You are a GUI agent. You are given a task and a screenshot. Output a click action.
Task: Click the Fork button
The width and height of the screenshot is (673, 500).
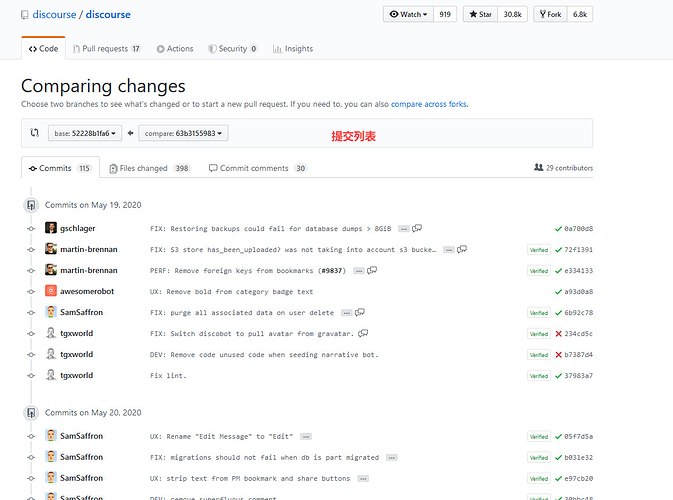click(550, 14)
